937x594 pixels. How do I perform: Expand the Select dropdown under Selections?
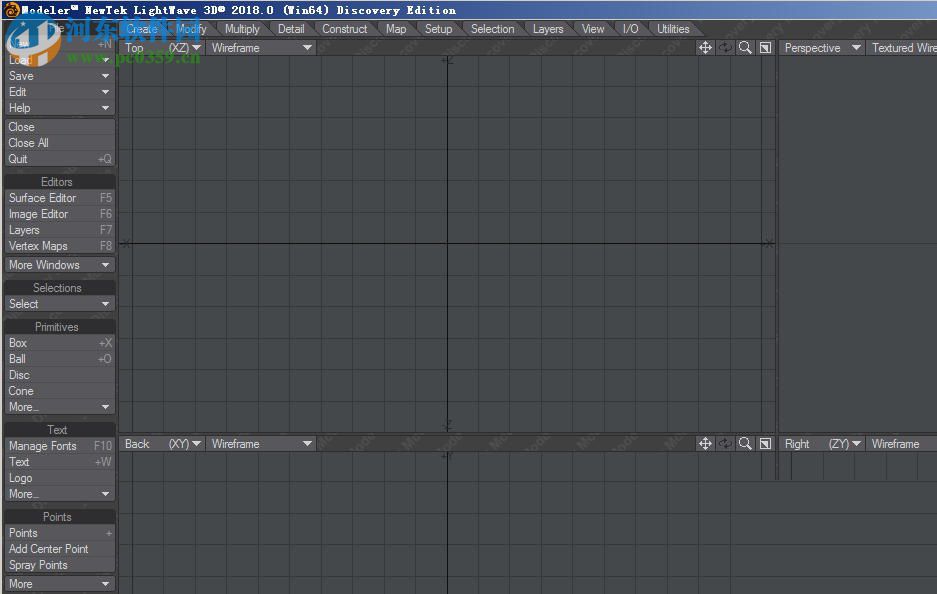[59, 304]
